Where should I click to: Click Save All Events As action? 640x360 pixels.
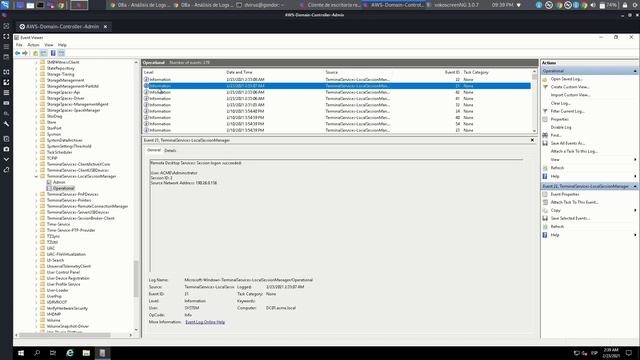point(568,143)
